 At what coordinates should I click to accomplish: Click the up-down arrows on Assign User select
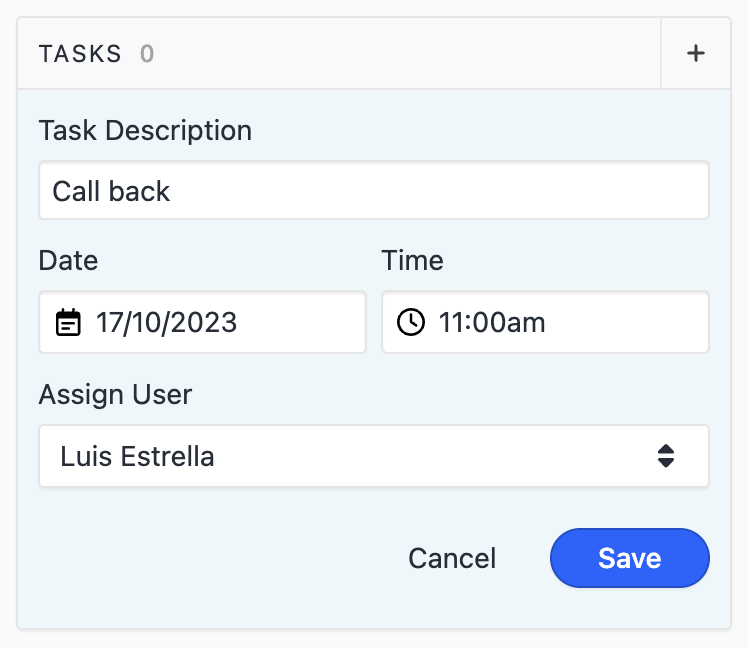click(x=666, y=457)
